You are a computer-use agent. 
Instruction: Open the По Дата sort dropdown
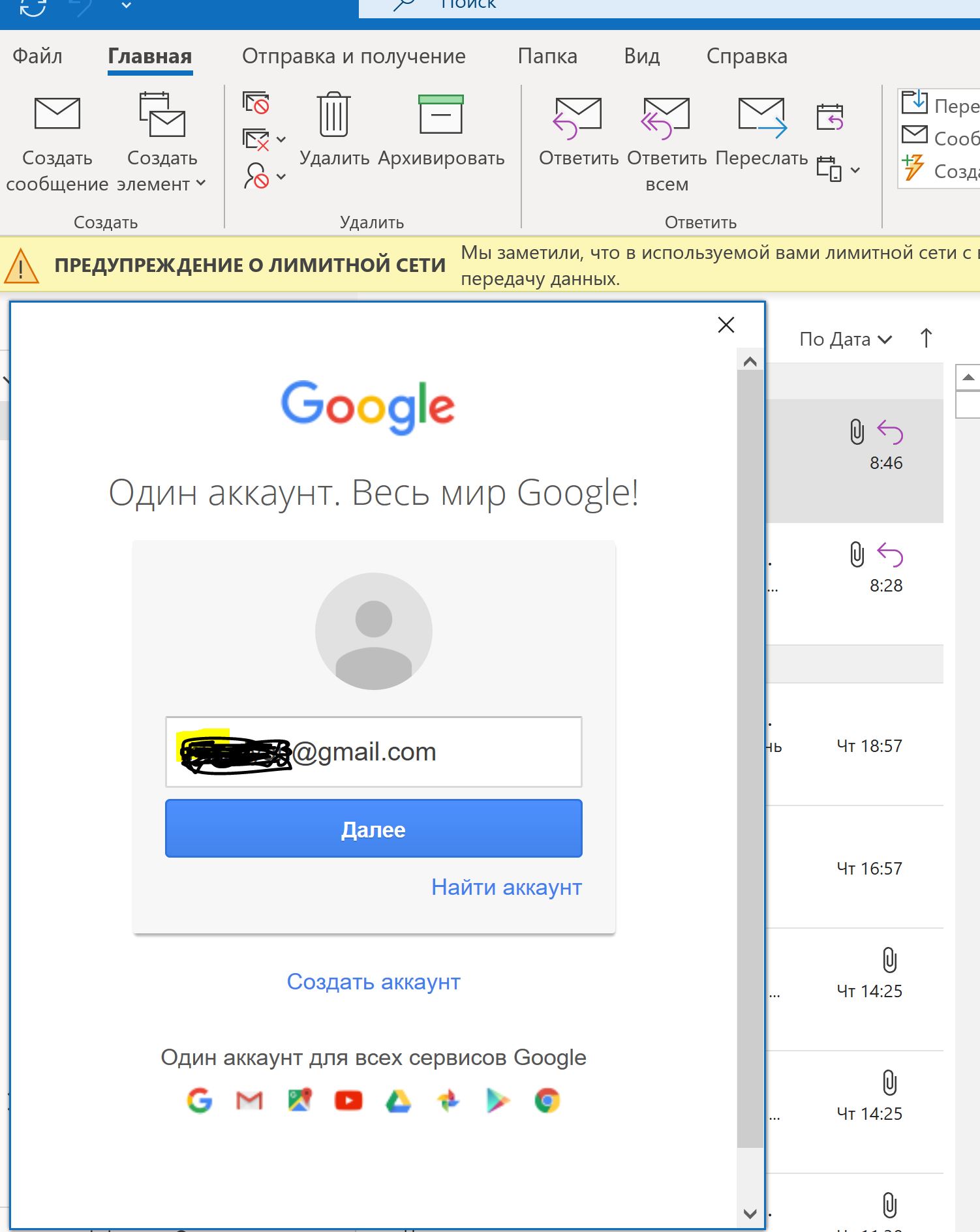pyautogui.click(x=846, y=339)
